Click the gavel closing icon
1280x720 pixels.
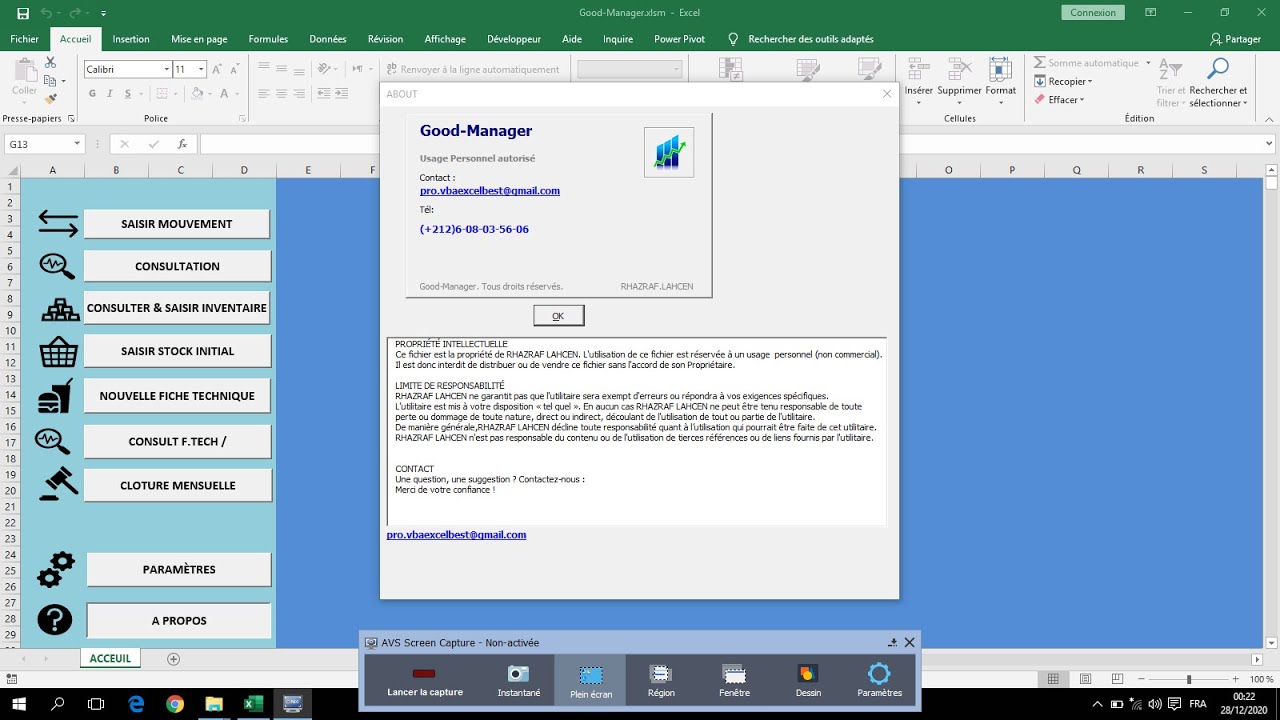[58, 483]
